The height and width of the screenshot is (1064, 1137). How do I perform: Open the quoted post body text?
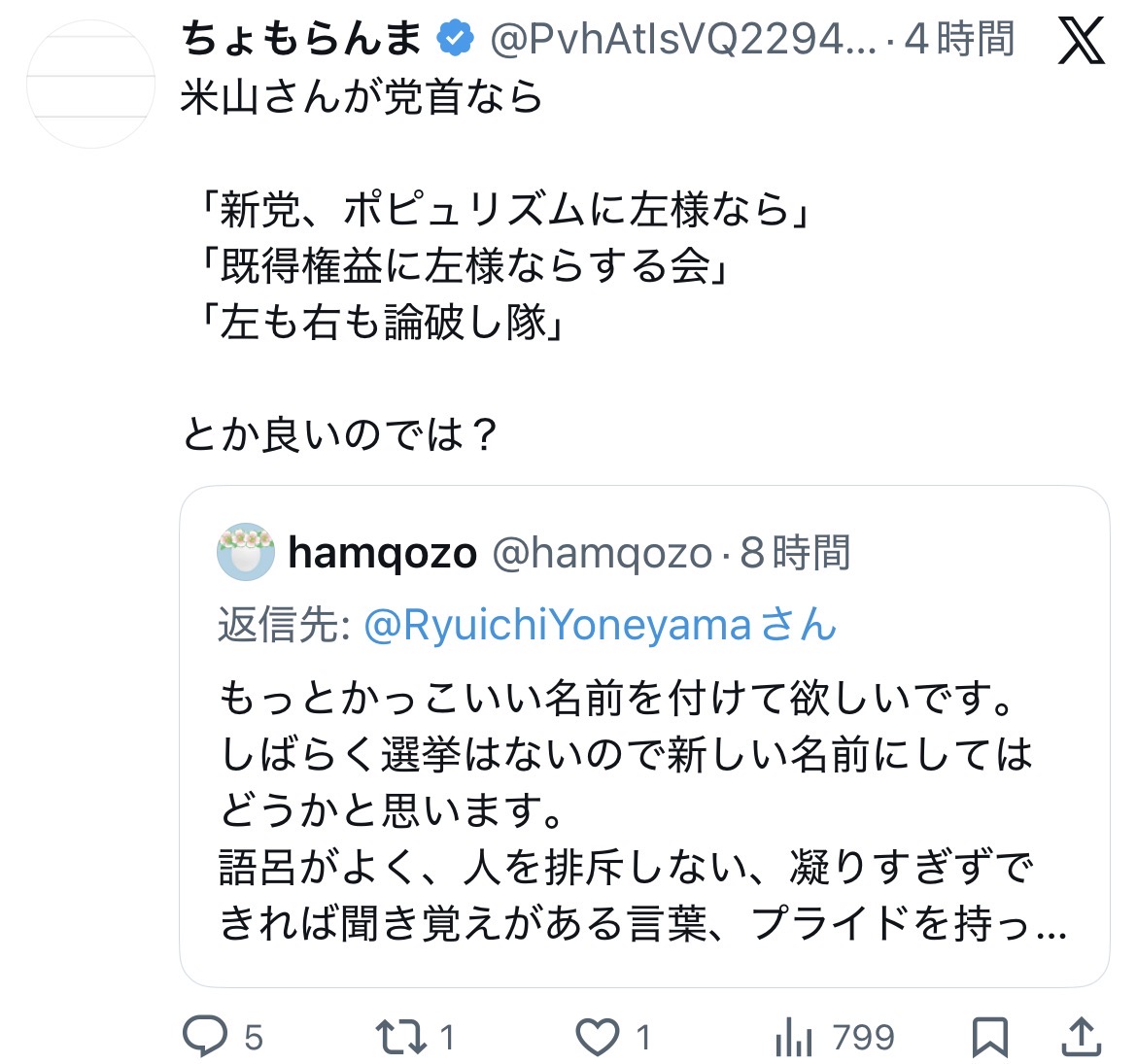click(642, 810)
